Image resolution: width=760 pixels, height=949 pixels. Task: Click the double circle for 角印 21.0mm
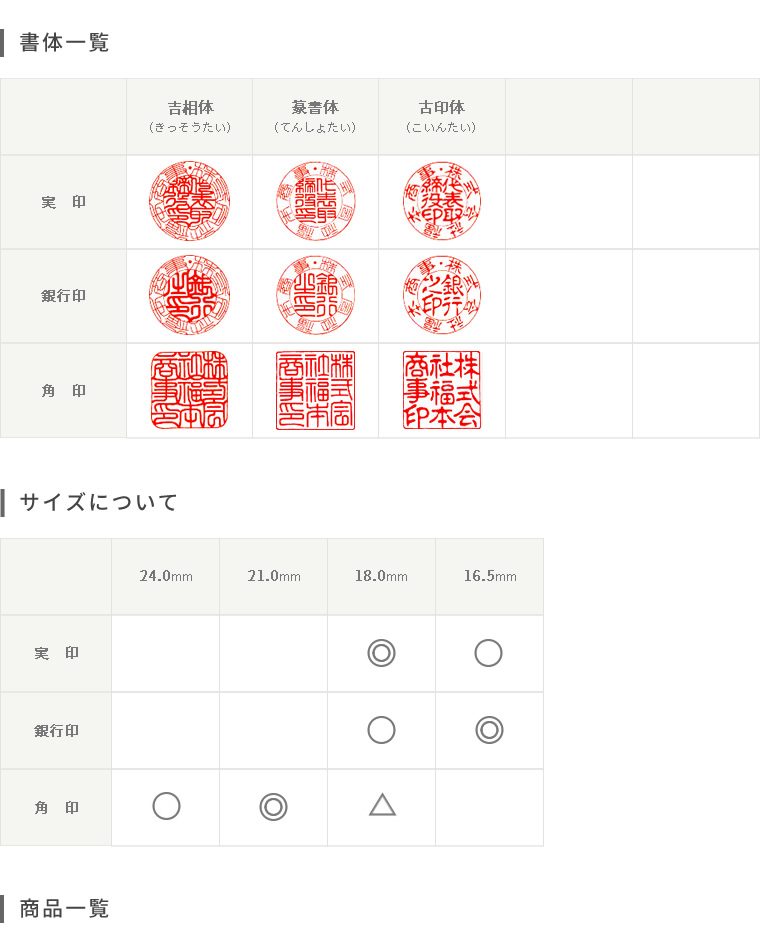(x=274, y=807)
